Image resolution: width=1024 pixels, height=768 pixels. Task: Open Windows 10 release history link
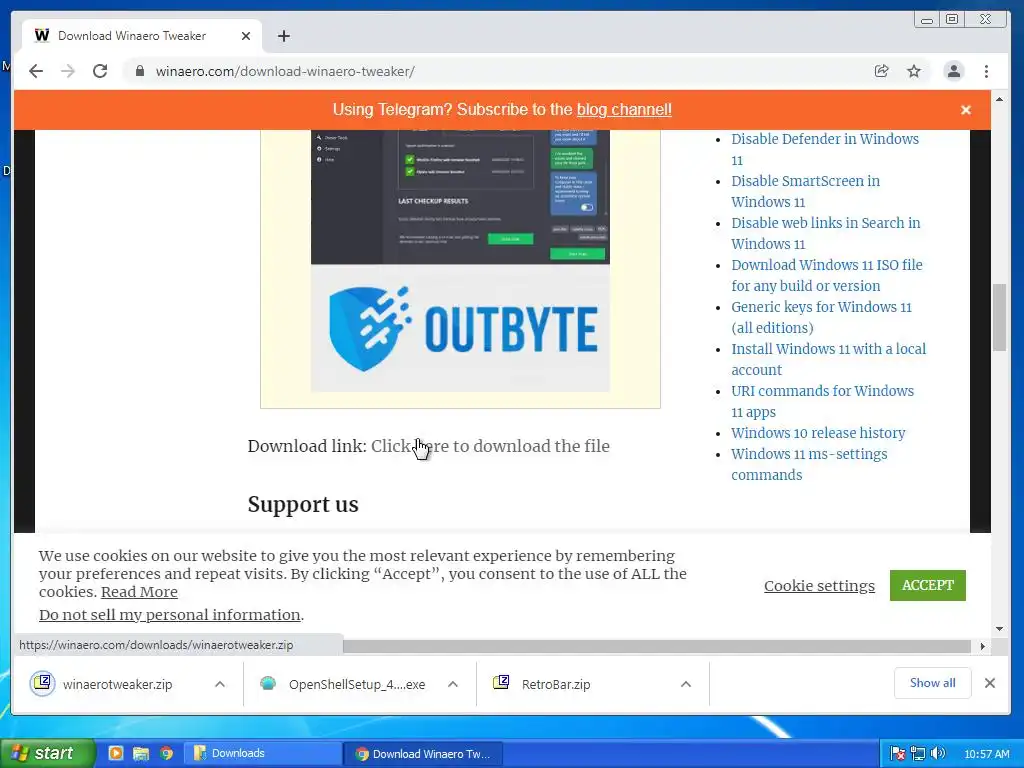click(818, 433)
